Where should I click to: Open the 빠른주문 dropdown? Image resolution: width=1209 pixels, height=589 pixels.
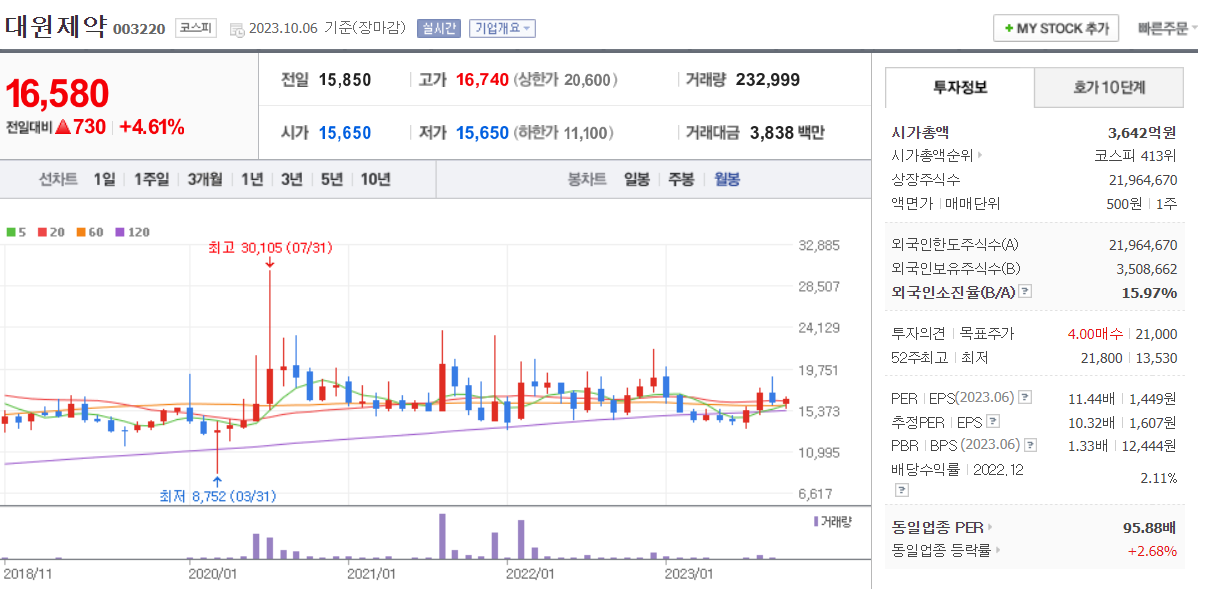pos(1168,28)
